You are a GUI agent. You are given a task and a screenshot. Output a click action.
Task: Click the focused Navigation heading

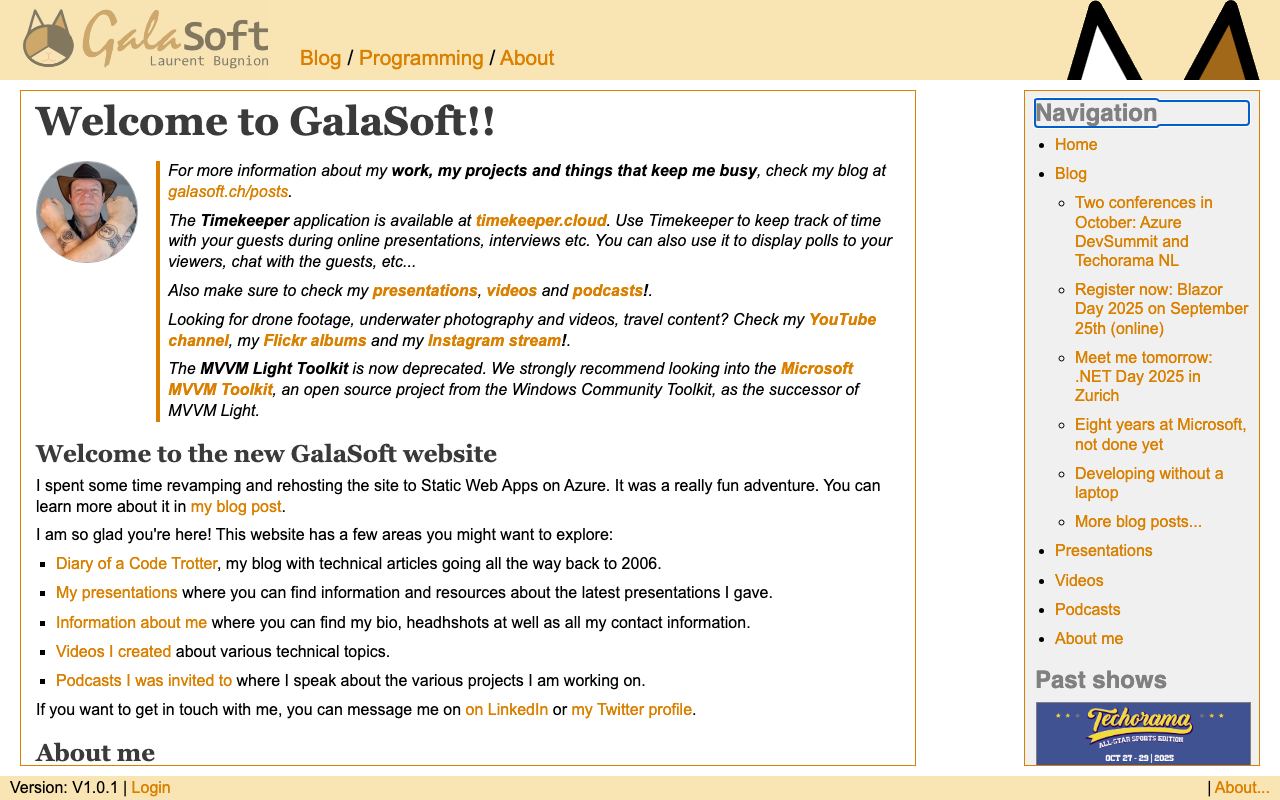tap(1142, 113)
